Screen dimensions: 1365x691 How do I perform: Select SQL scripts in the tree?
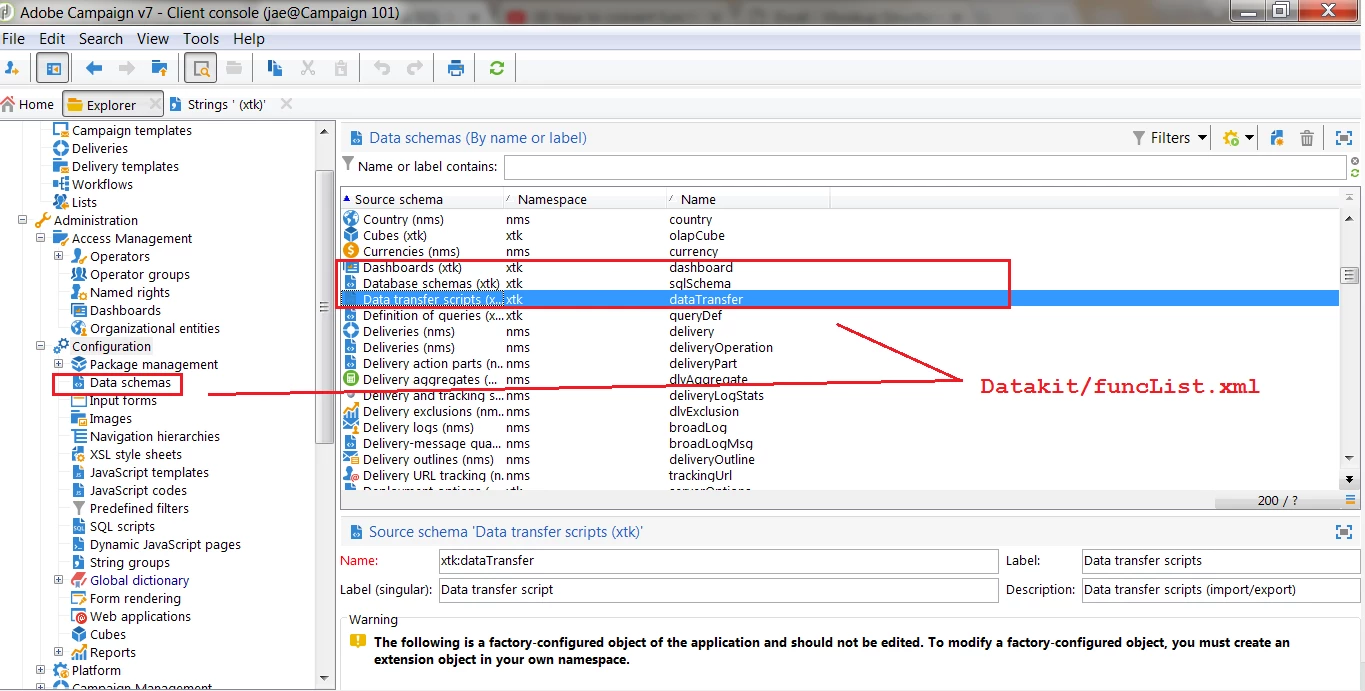coord(122,526)
